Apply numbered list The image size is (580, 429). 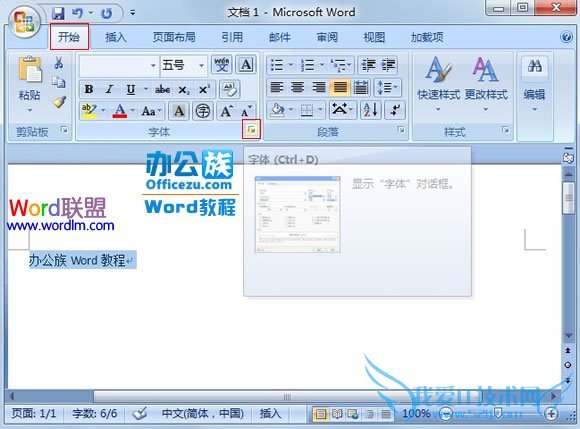point(307,65)
